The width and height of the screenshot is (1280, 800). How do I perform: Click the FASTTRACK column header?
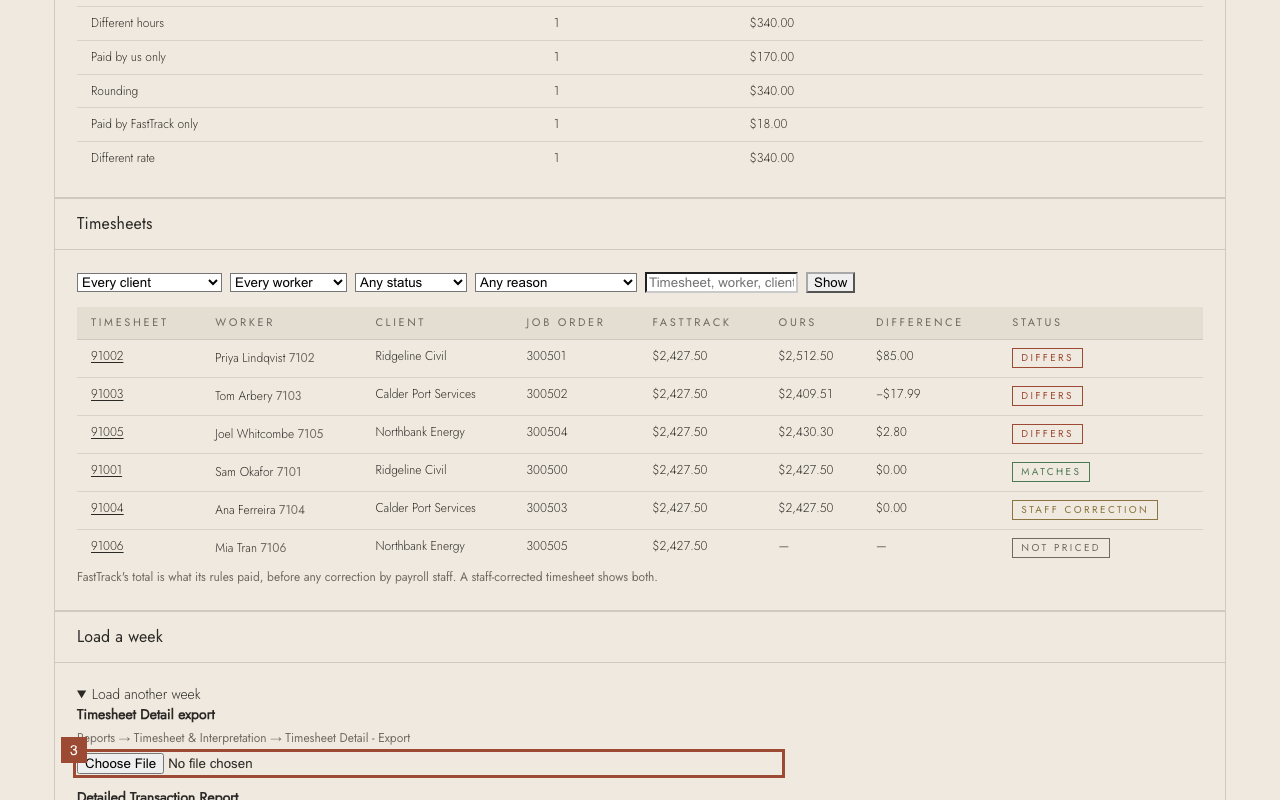click(x=692, y=322)
